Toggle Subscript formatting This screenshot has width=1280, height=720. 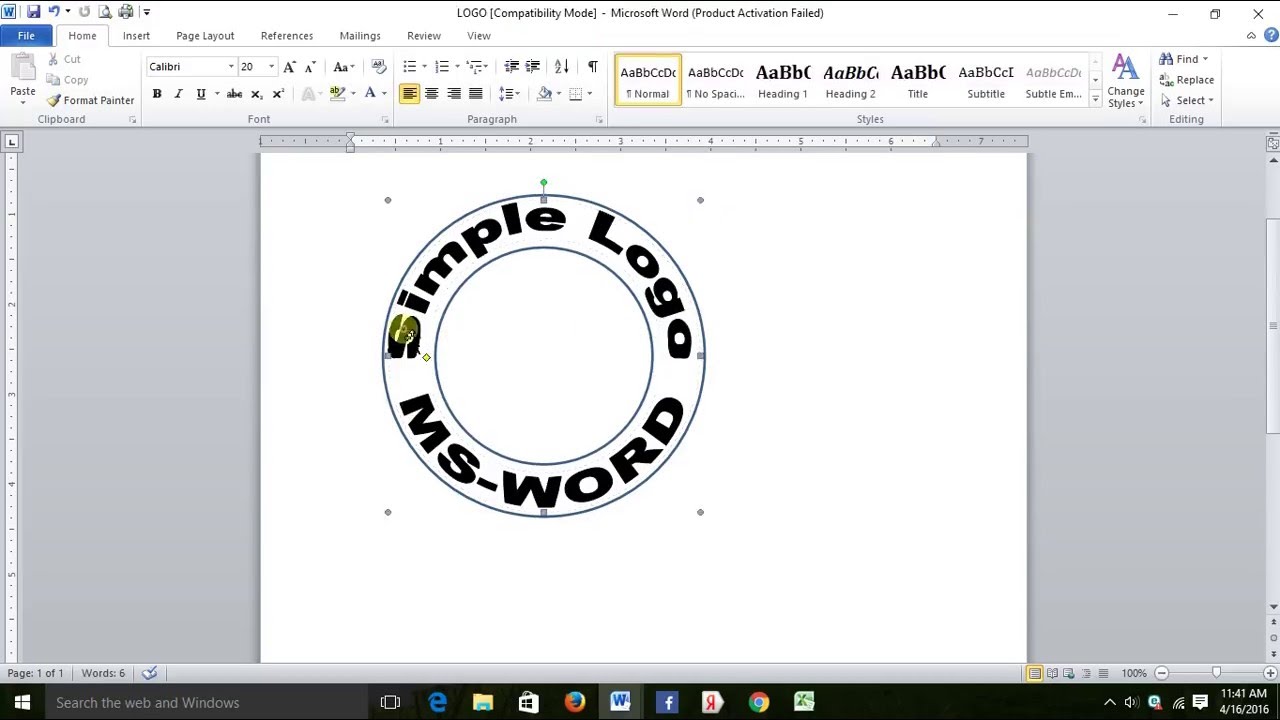(x=256, y=94)
